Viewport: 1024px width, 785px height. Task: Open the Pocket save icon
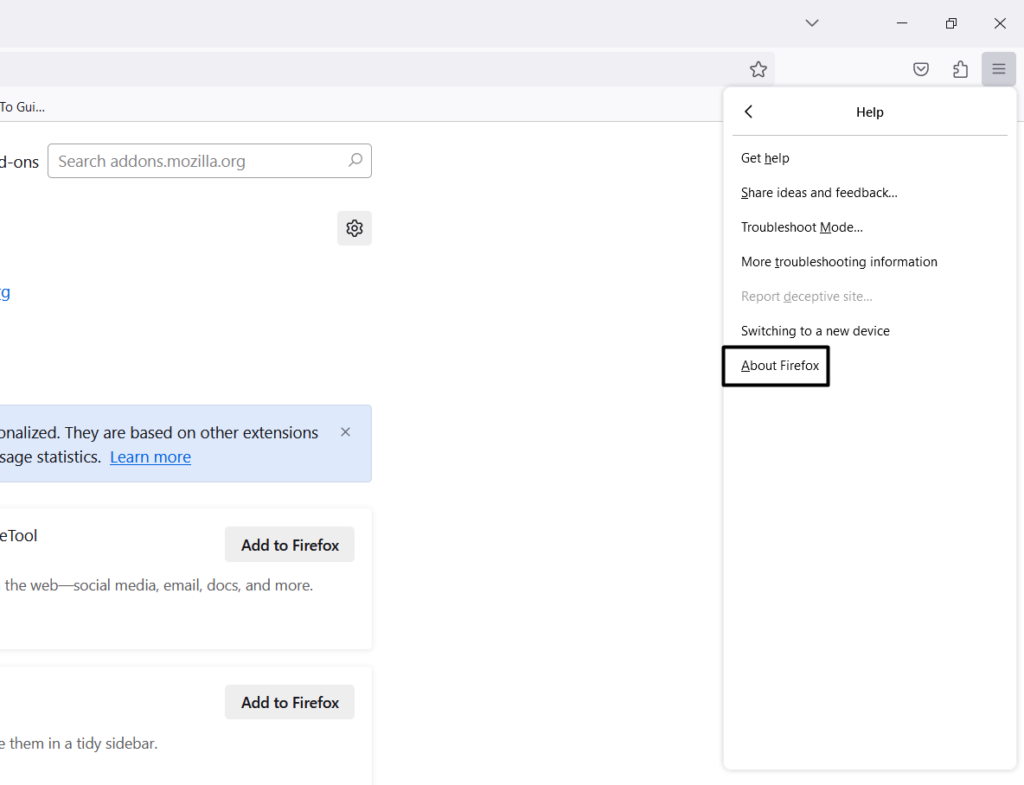tap(921, 69)
